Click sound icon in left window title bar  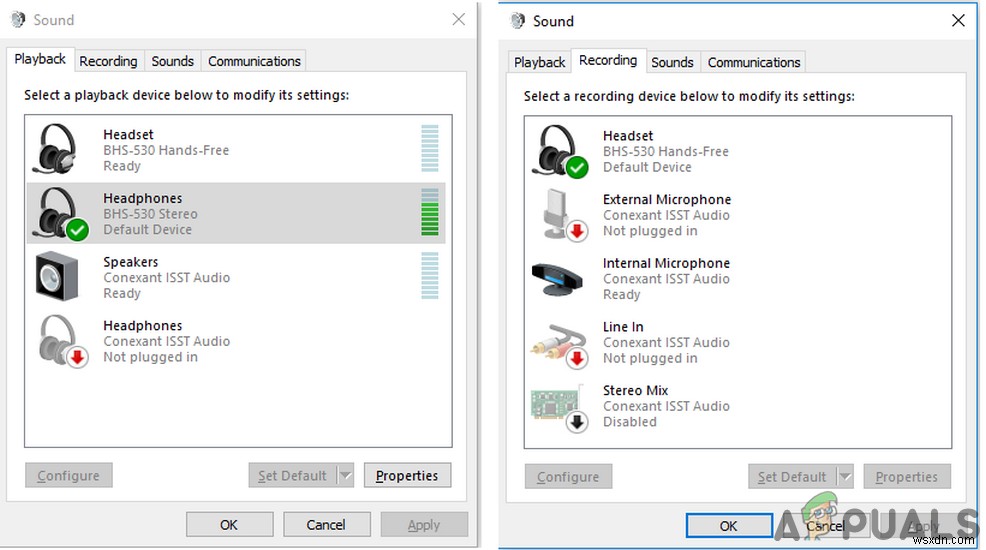tap(18, 20)
